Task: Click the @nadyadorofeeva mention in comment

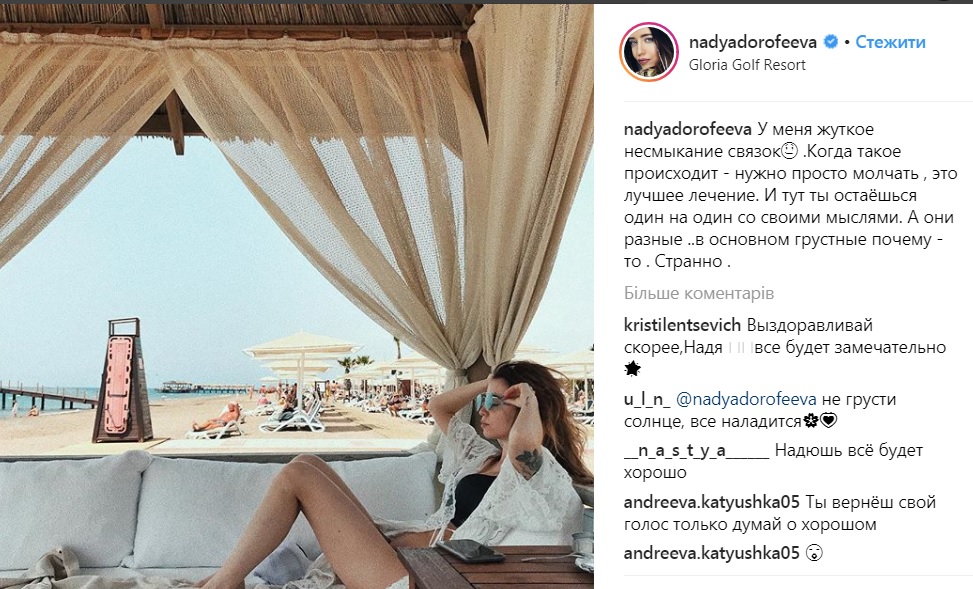Action: pos(746,400)
